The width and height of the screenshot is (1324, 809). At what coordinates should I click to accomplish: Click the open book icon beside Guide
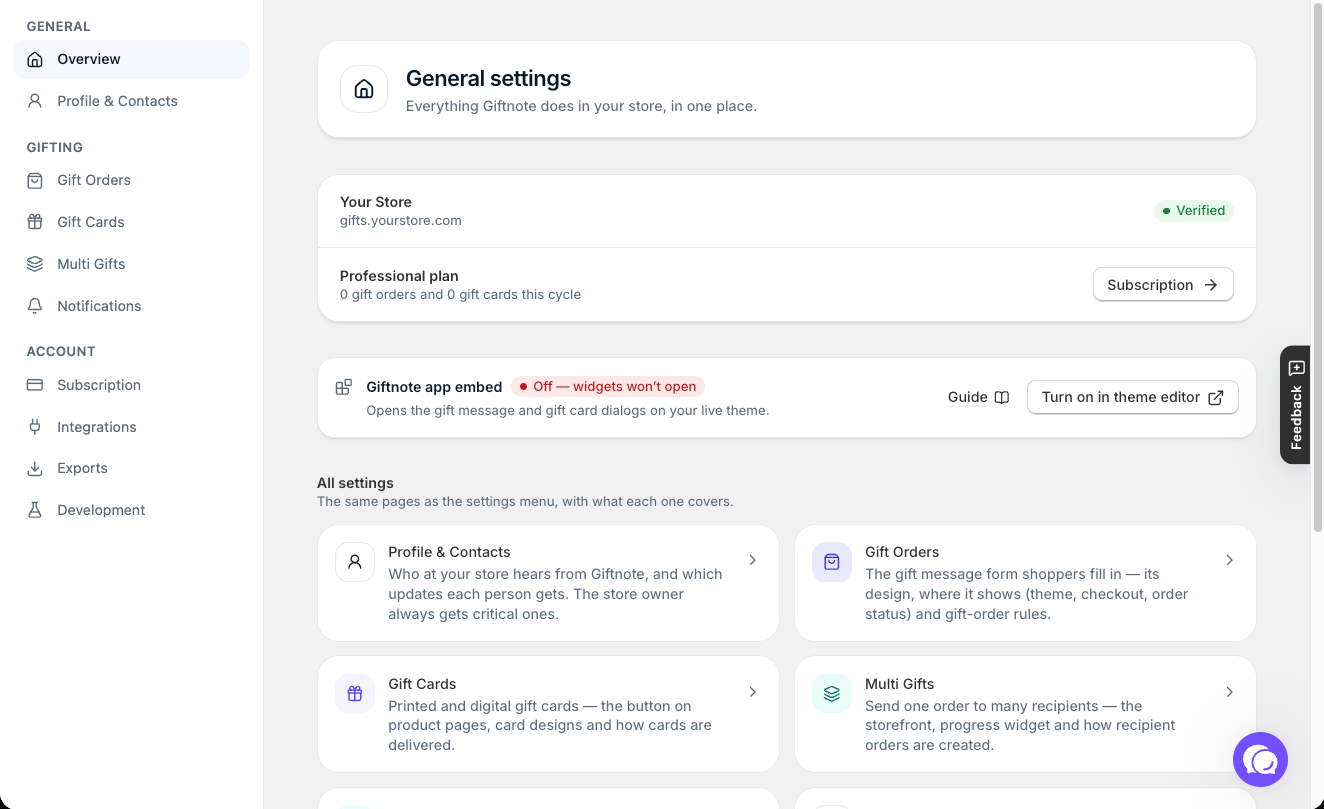click(1002, 397)
